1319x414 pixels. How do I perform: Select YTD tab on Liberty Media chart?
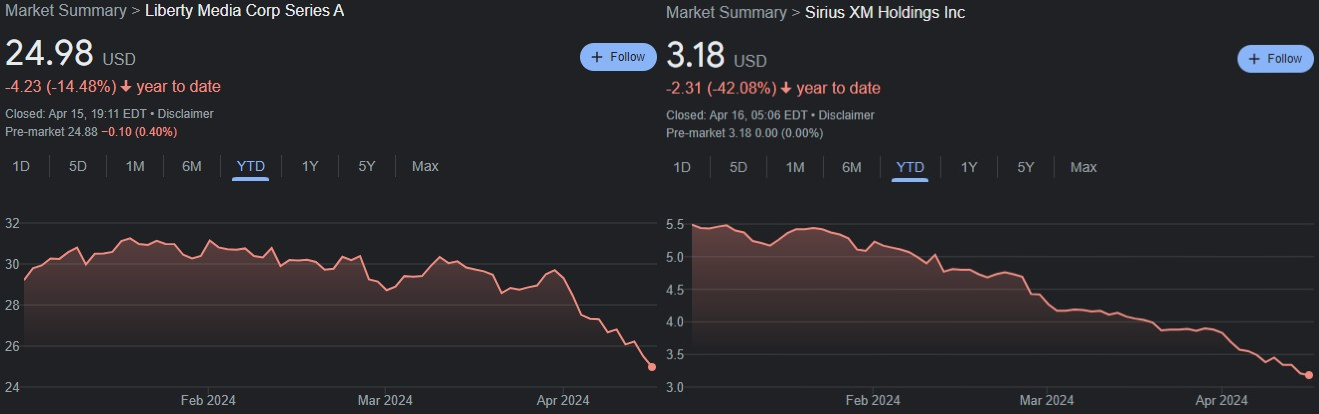point(251,166)
